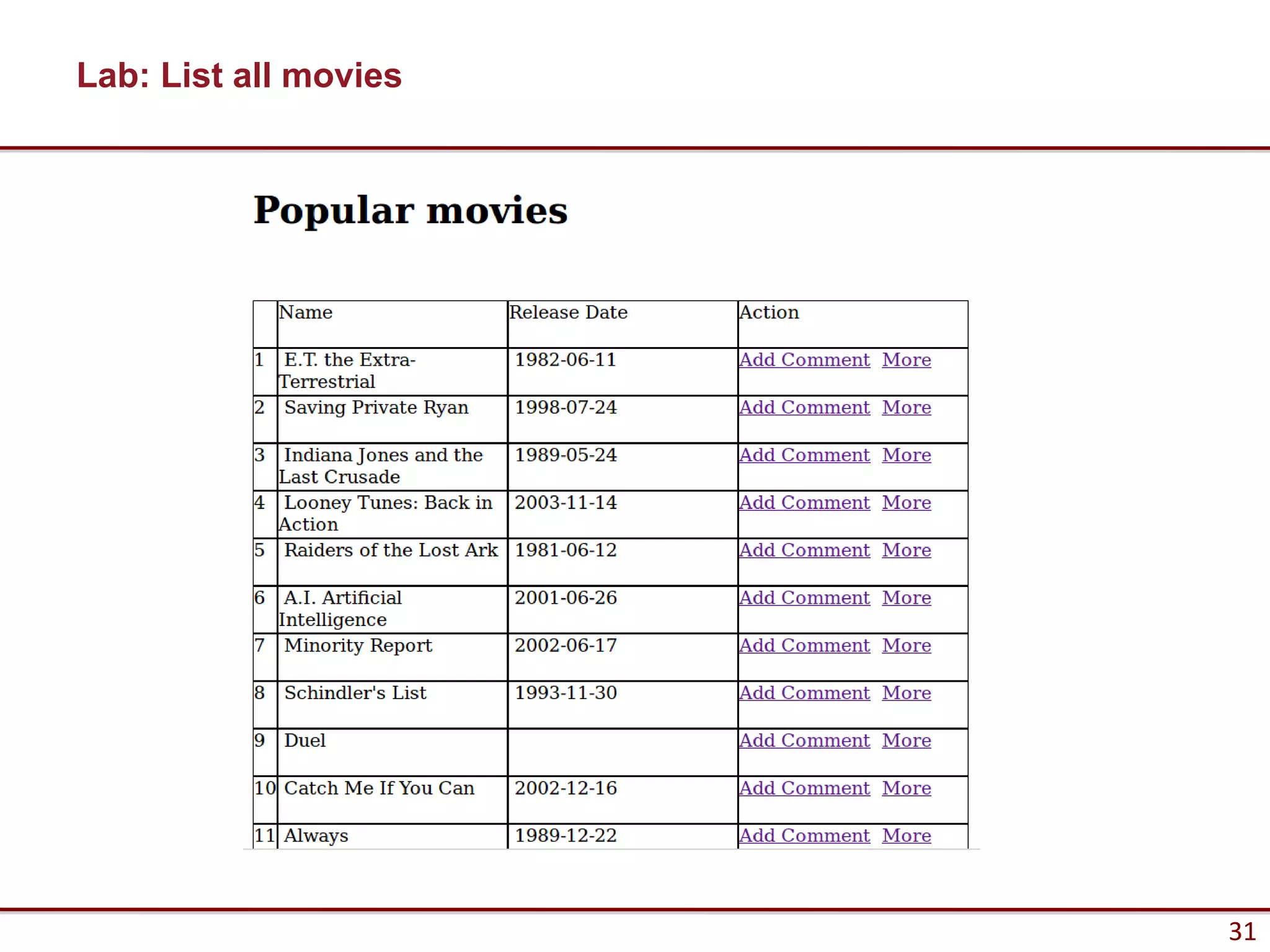This screenshot has width=1270, height=952.
Task: Open More for A.I. Artificial Intelligence
Action: 906,598
